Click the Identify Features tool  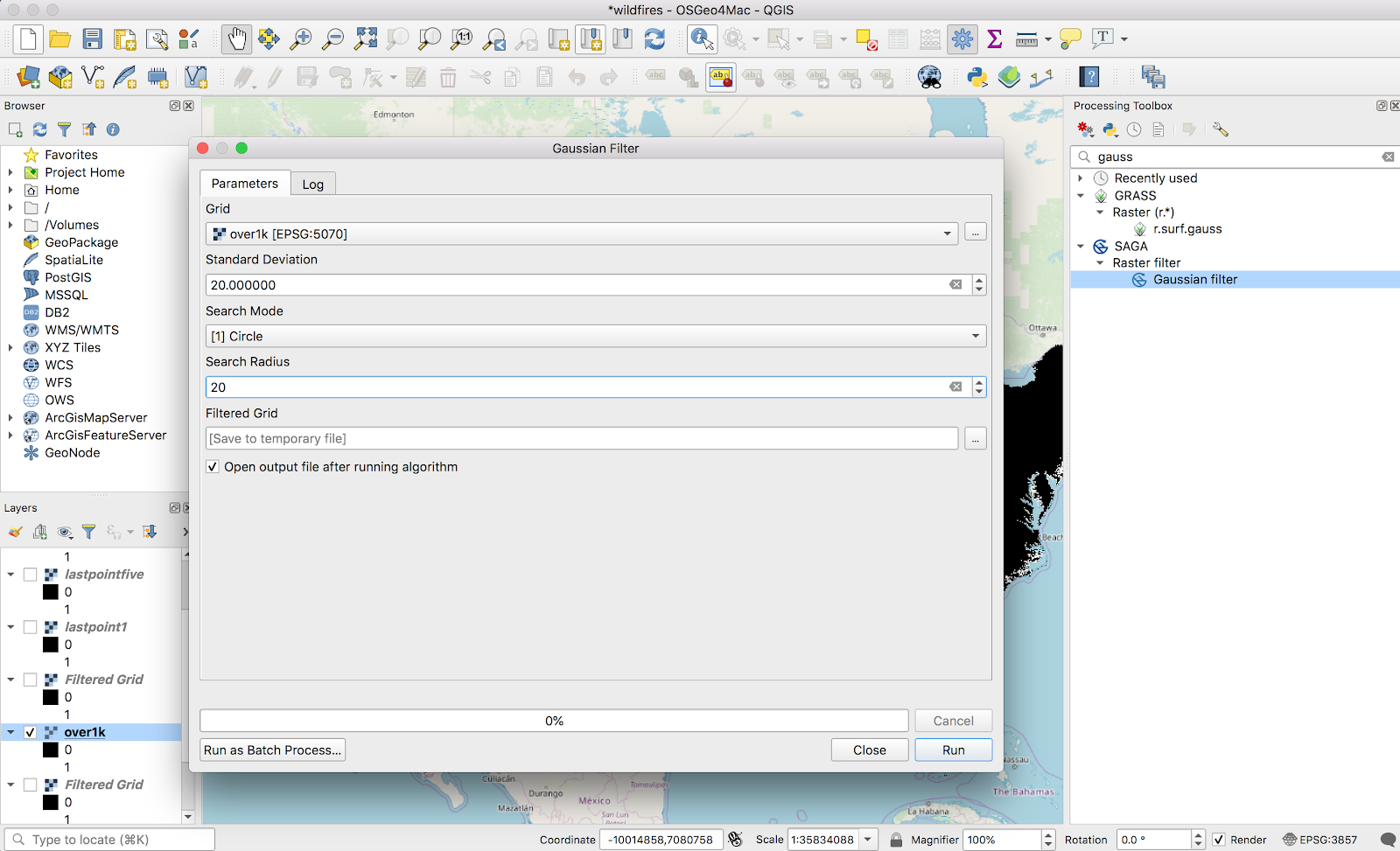pos(701,39)
